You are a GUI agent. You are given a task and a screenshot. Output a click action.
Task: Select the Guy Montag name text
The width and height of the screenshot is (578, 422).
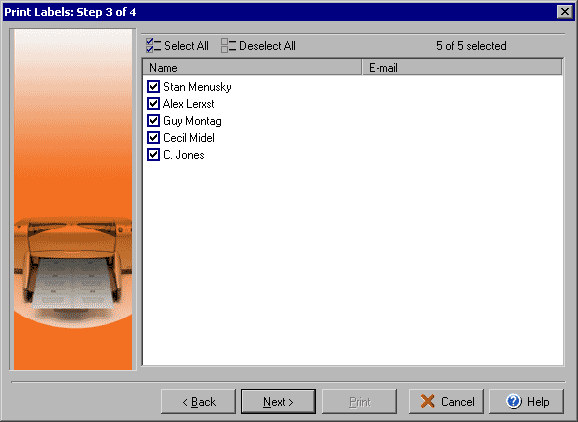192,121
